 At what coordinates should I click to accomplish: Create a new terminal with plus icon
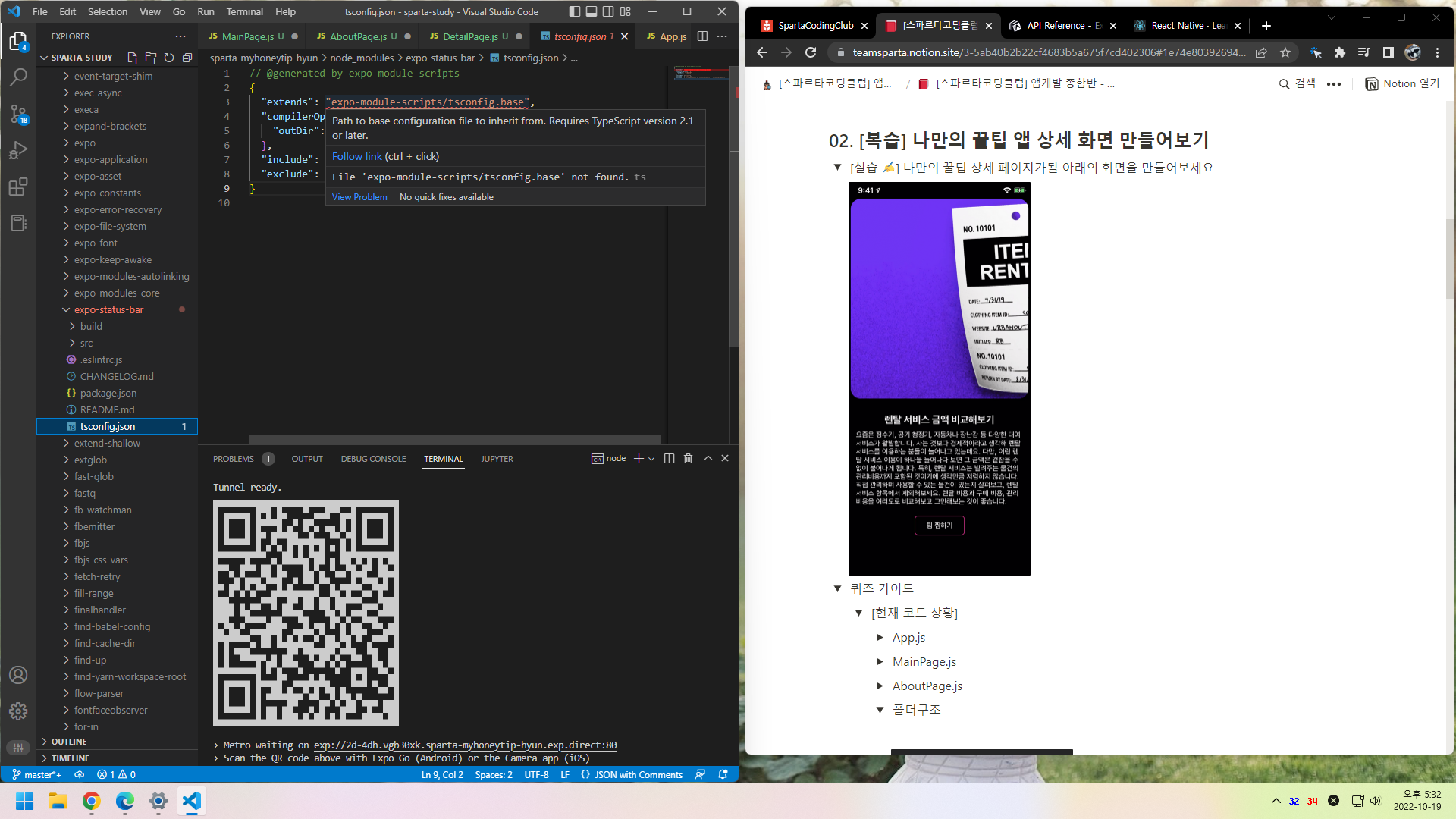pos(639,458)
